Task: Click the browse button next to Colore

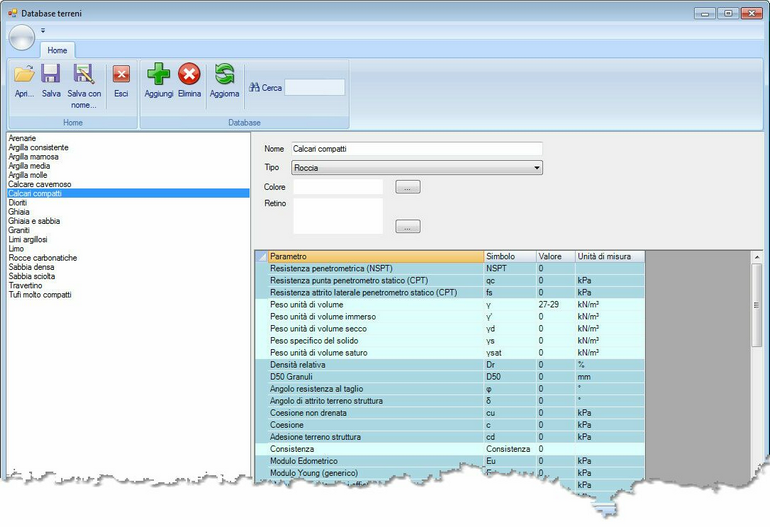Action: coord(408,187)
